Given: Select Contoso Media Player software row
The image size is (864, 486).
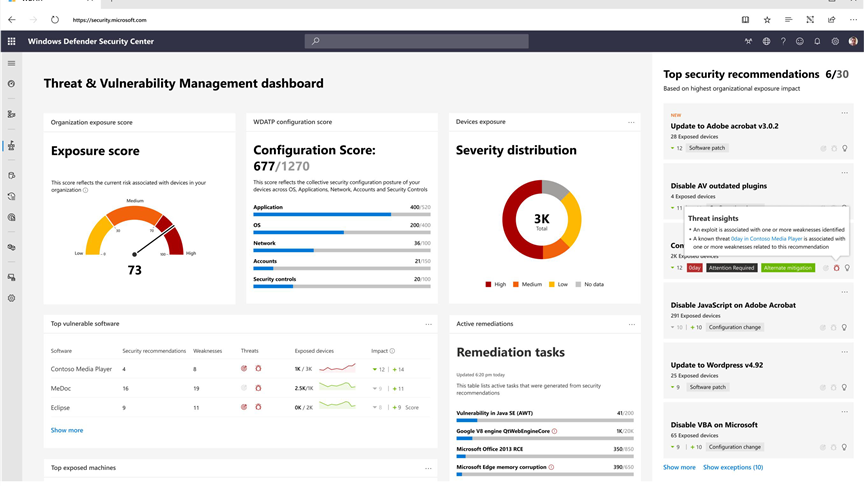Looking at the screenshot, I should tap(240, 369).
